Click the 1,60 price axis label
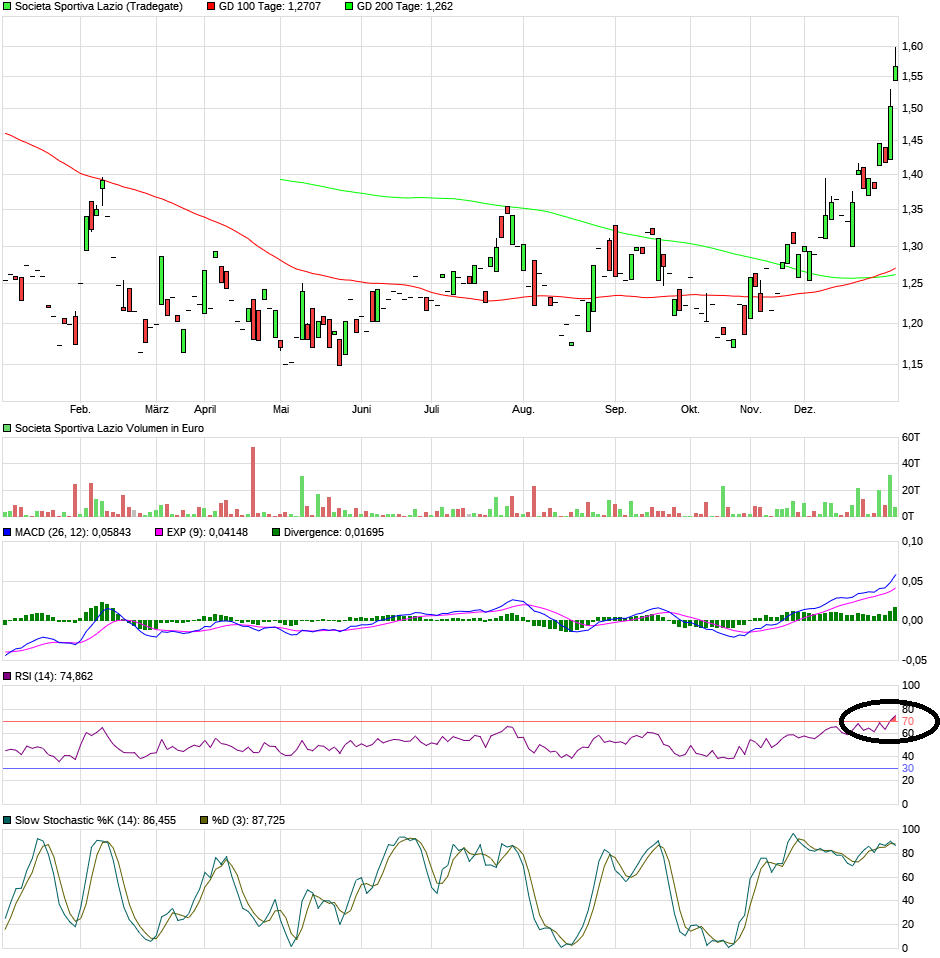Image resolution: width=940 pixels, height=958 pixels. click(x=913, y=46)
